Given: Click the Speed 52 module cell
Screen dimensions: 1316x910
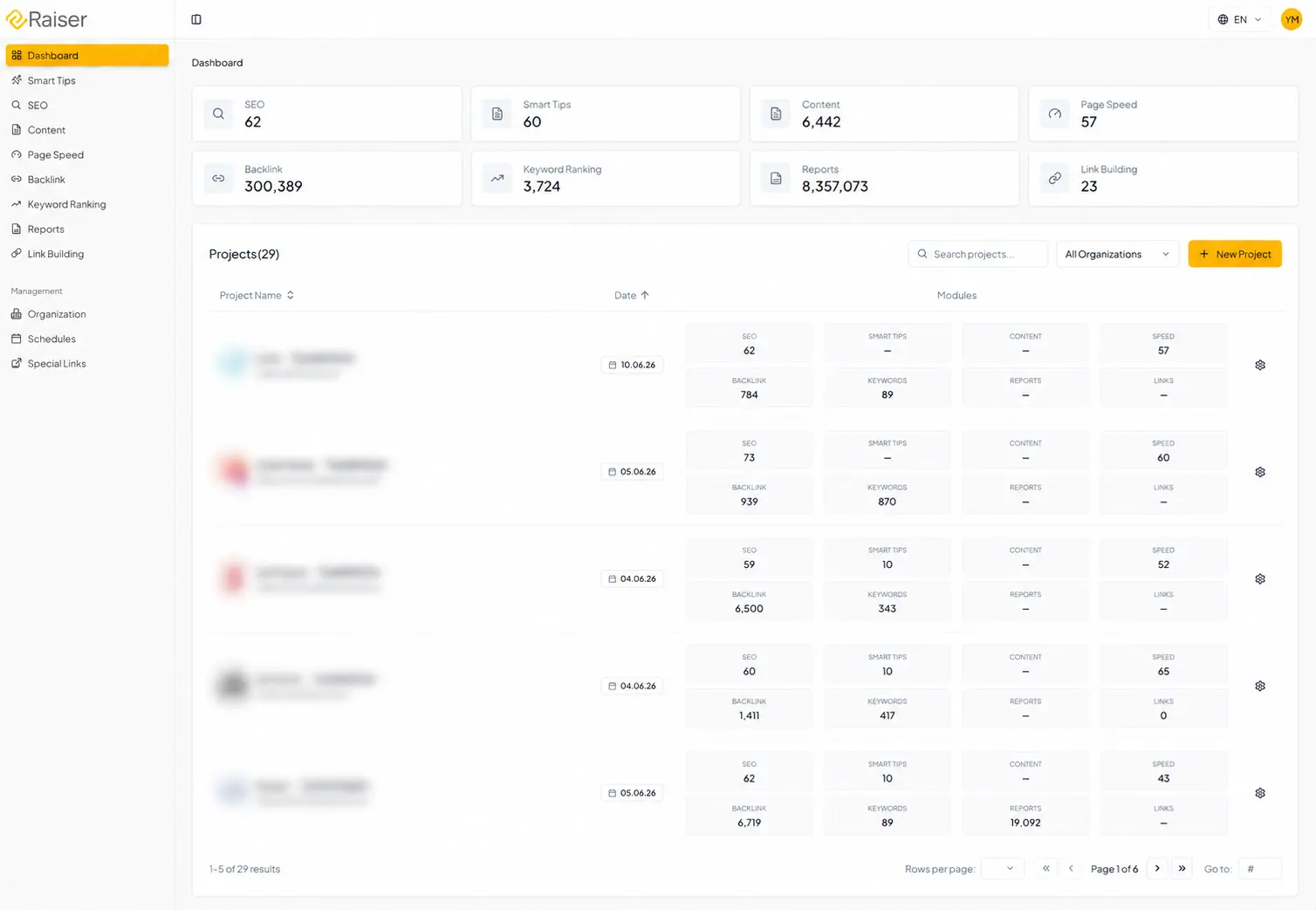Looking at the screenshot, I should [1163, 558].
